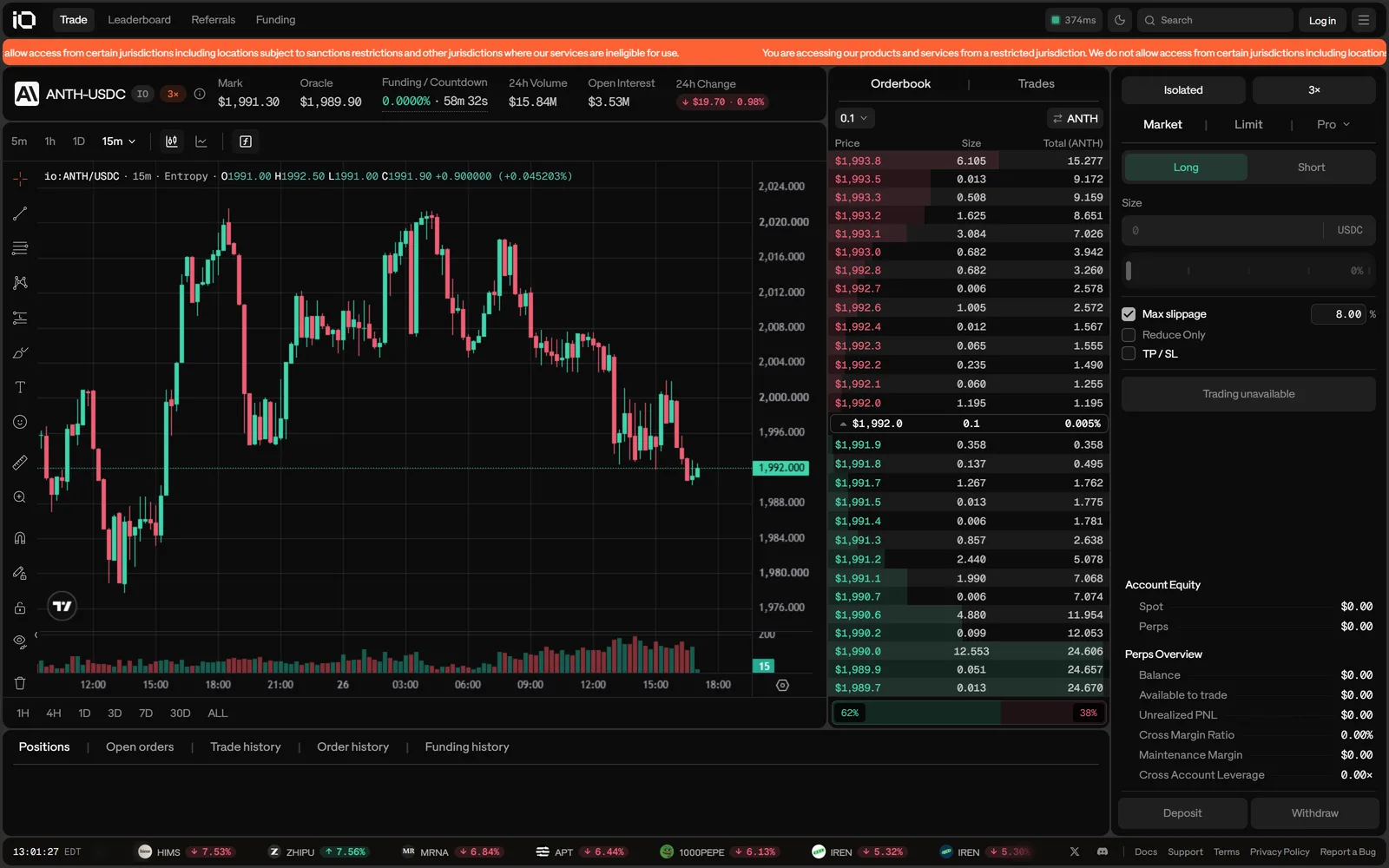Open the 0.1 orderbook grouping dropdown
The image size is (1389, 868).
click(854, 118)
